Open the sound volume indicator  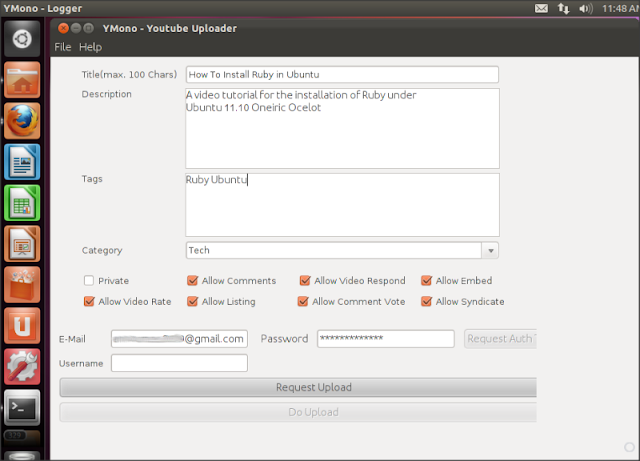pyautogui.click(x=586, y=8)
